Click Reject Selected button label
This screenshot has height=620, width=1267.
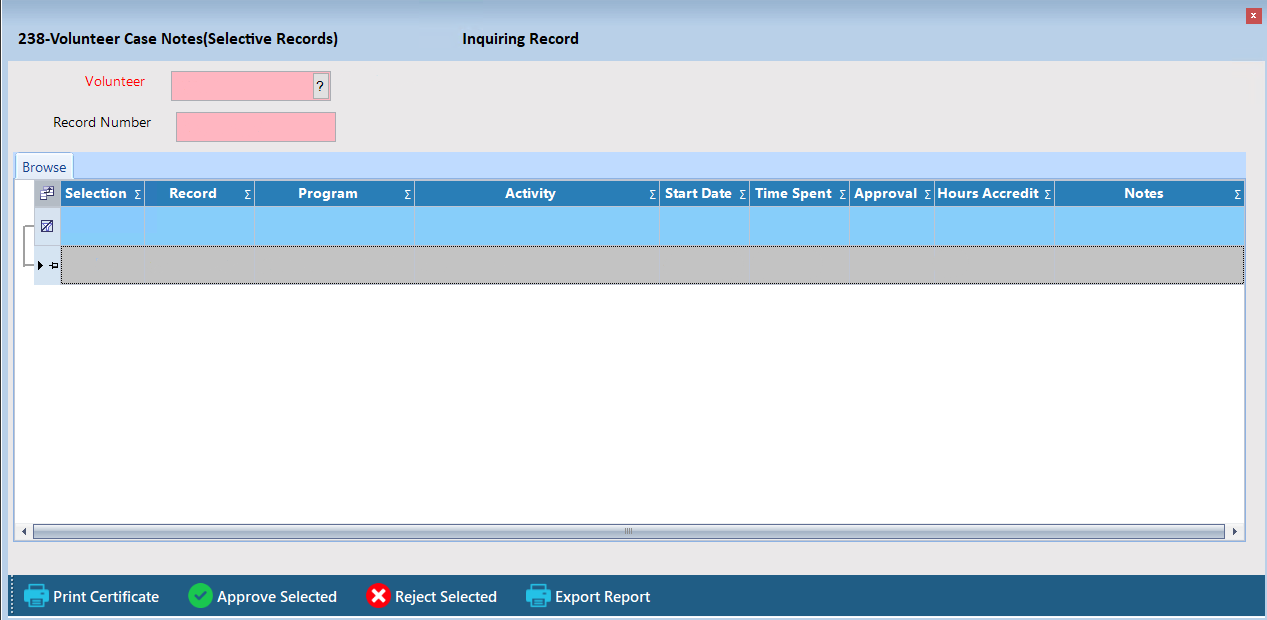[x=446, y=596]
